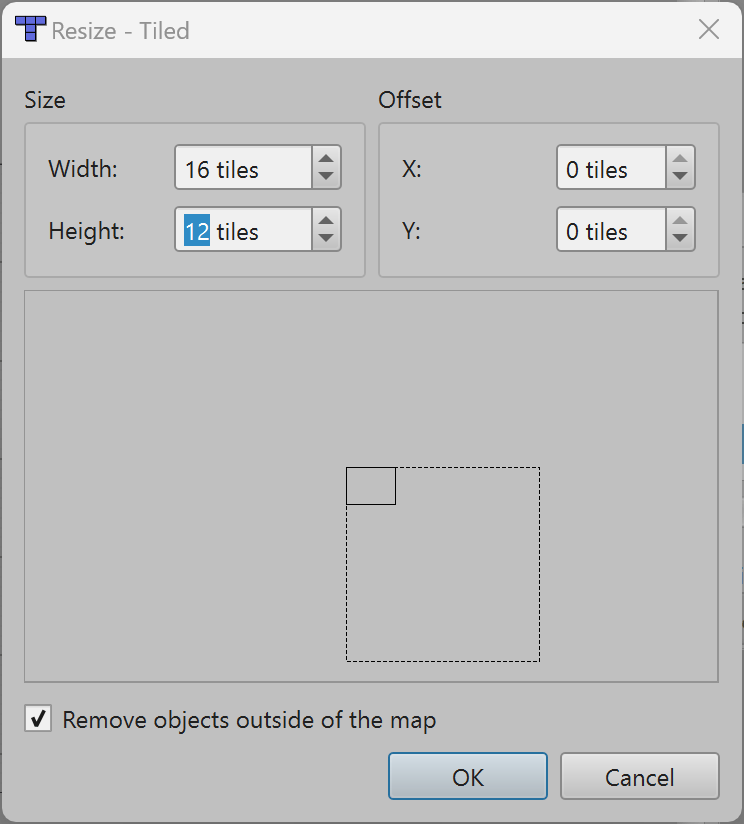Increase X offset with up arrow
This screenshot has height=824, width=744.
pos(680,158)
